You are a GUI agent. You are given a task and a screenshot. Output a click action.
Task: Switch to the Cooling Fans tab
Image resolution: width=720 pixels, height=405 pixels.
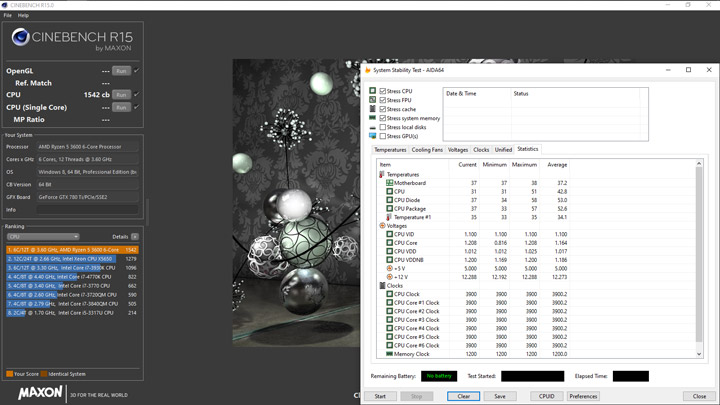(427, 150)
